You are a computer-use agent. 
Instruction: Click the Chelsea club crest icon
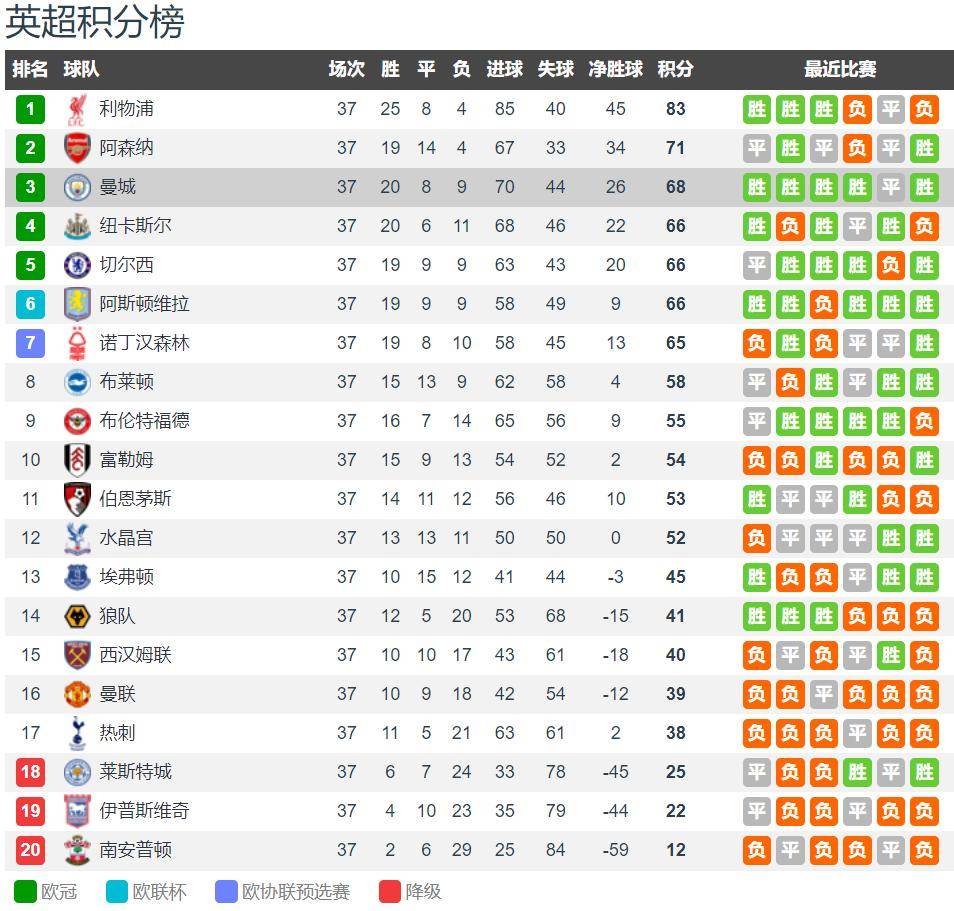77,265
